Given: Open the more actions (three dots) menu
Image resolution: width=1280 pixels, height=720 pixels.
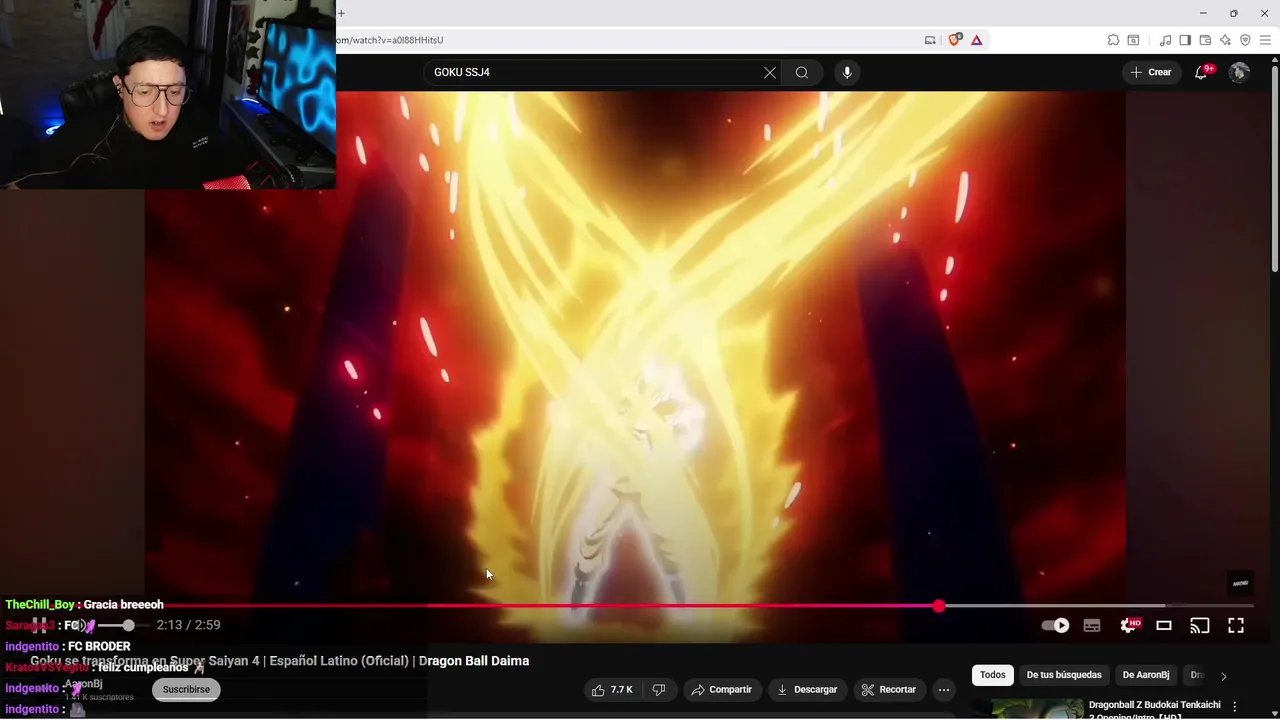Looking at the screenshot, I should pos(944,690).
